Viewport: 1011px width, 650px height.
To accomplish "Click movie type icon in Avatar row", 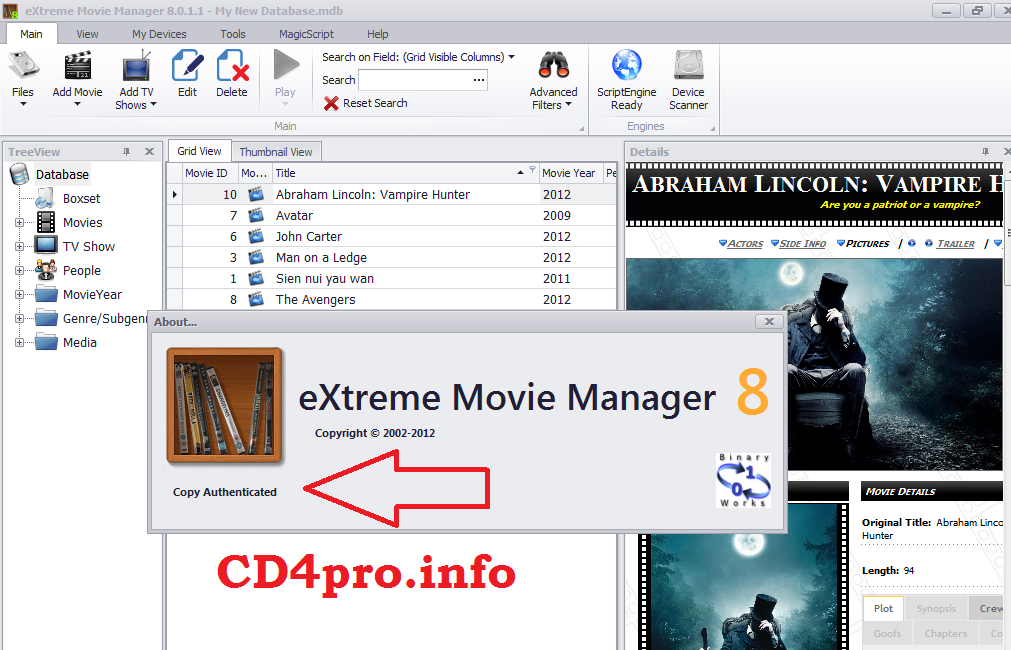I will (x=256, y=215).
